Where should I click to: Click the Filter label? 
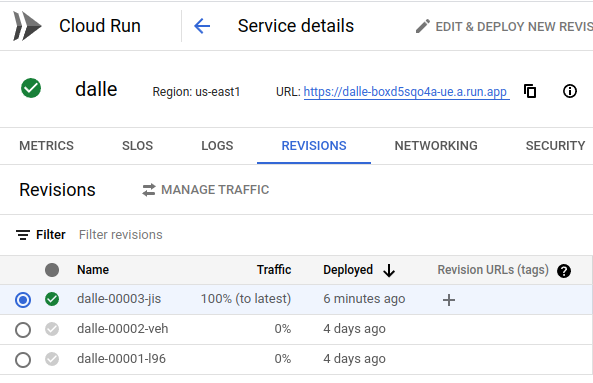(x=51, y=235)
